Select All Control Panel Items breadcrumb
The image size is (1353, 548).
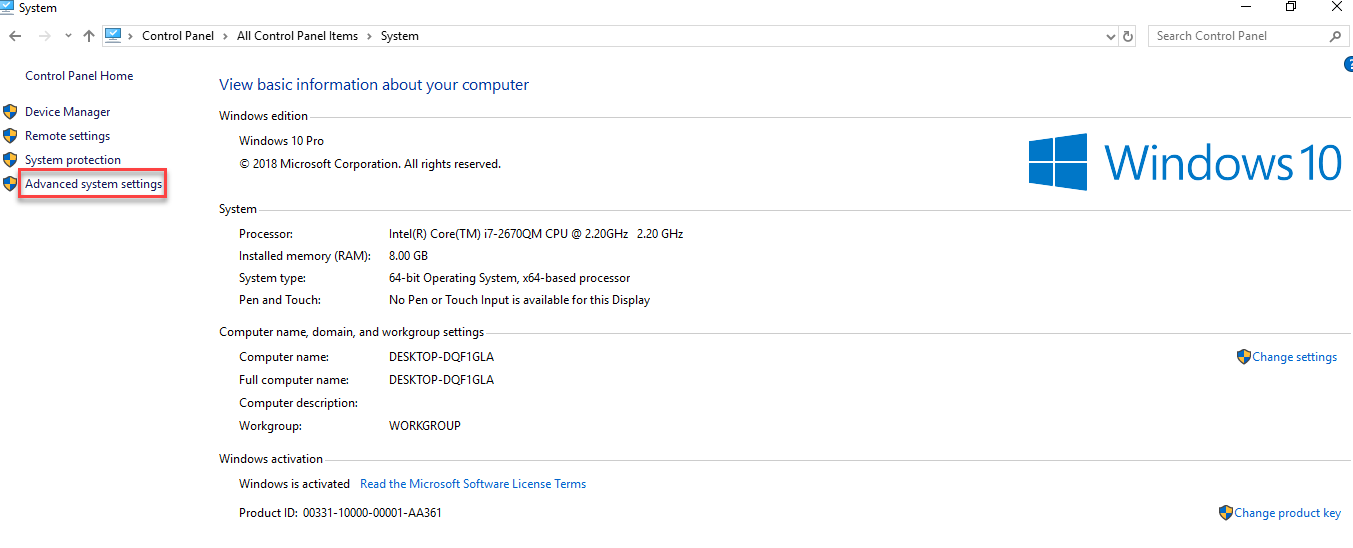(297, 36)
